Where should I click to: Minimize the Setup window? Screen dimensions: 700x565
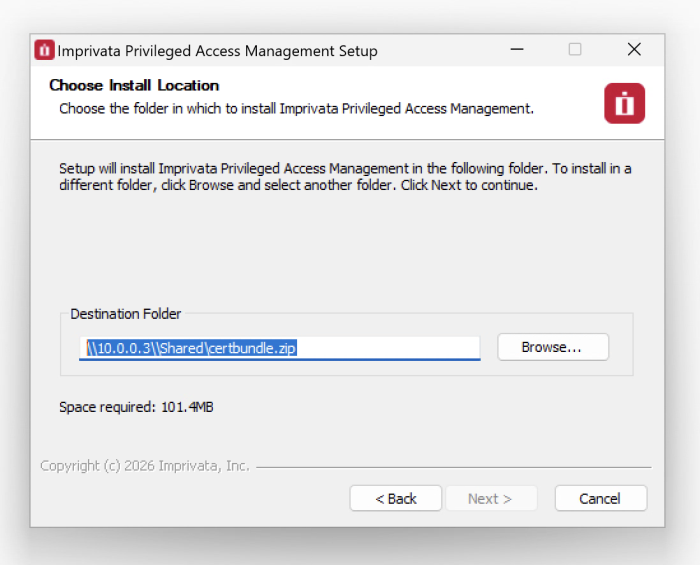point(516,50)
